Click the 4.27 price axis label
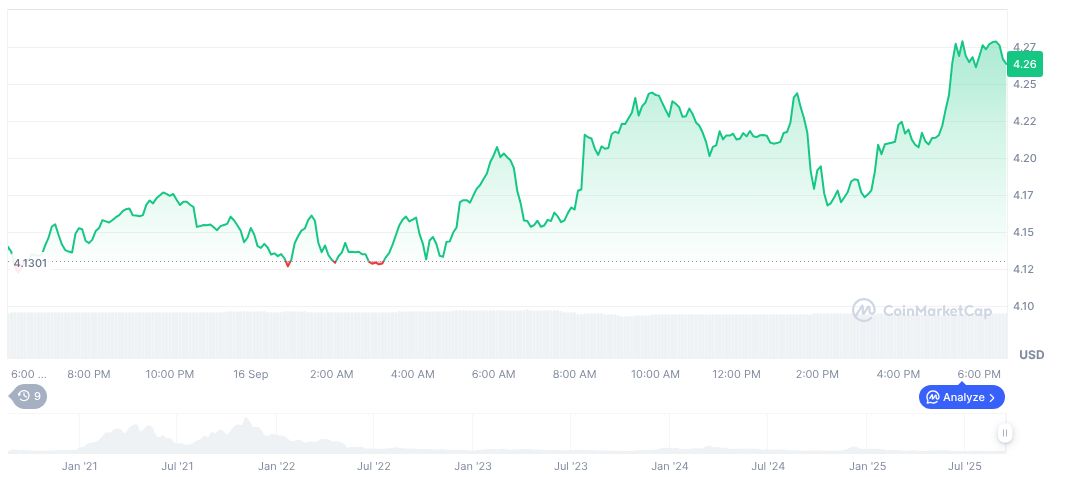The width and height of the screenshot is (1072, 477). point(1024,47)
